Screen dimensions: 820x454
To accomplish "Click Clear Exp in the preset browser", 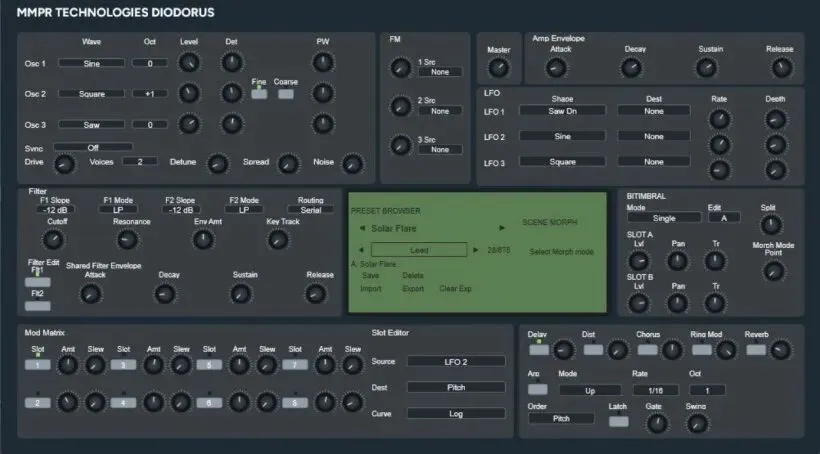I will (x=455, y=288).
